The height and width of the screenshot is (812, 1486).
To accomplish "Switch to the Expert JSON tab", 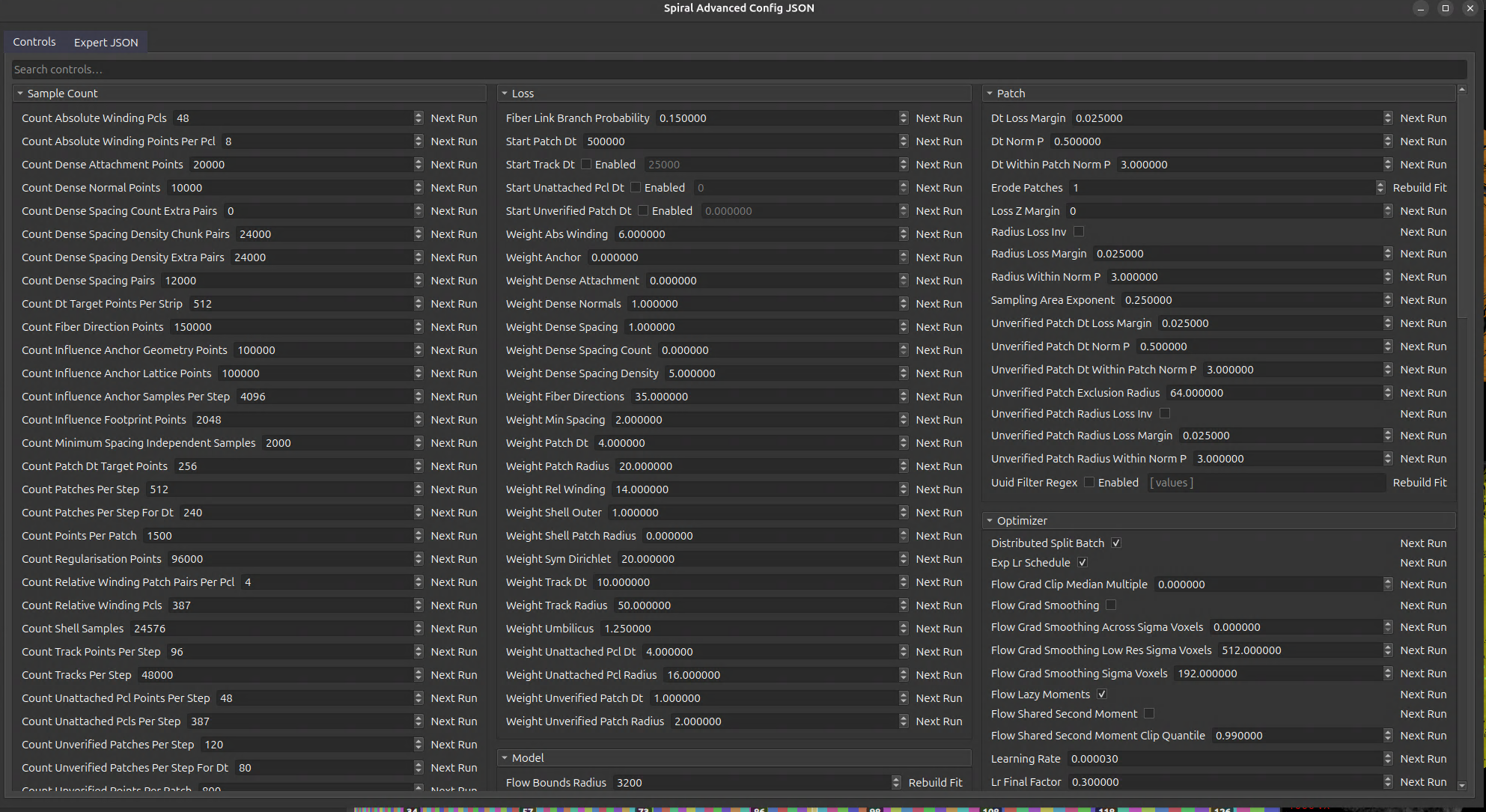I will point(106,42).
